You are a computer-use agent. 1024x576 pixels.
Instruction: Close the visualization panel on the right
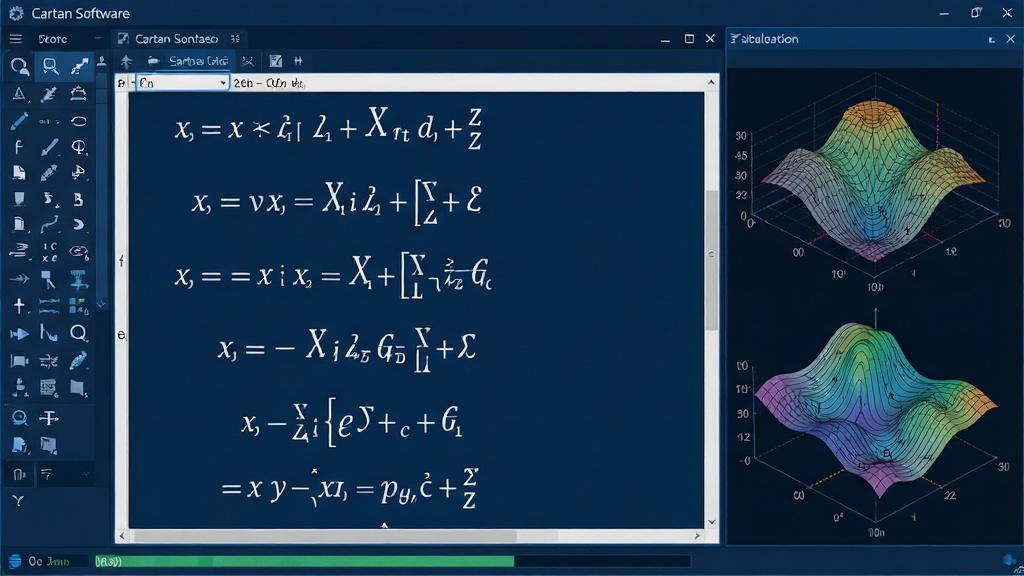[1010, 39]
